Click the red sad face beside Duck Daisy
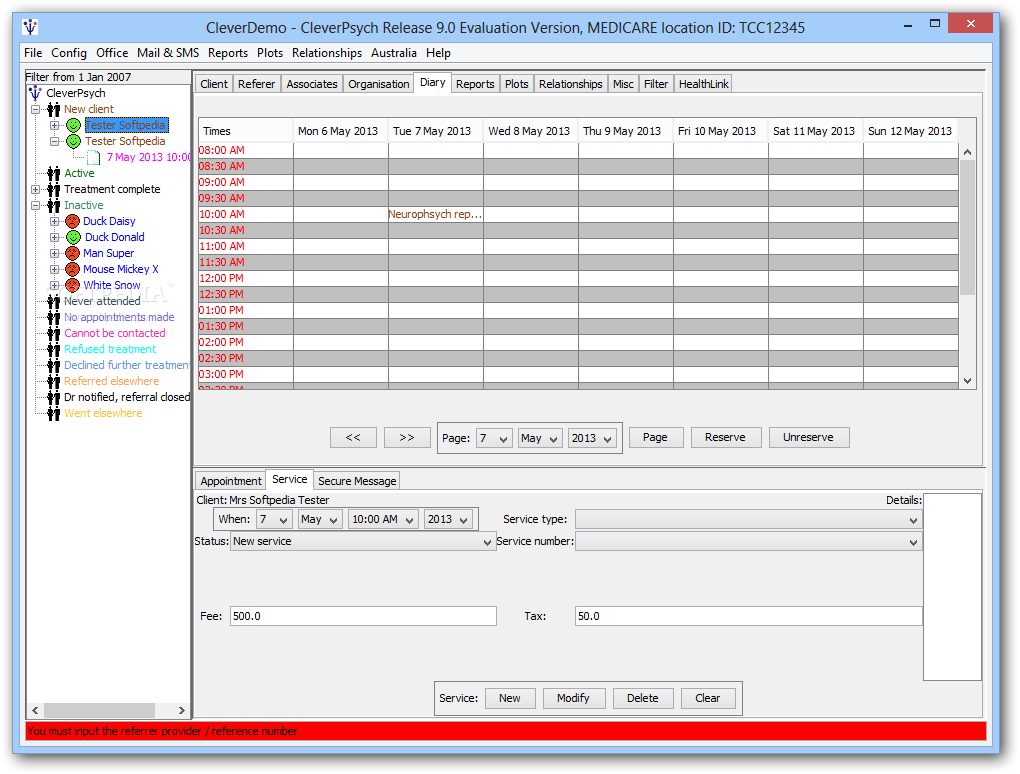 click(x=73, y=221)
